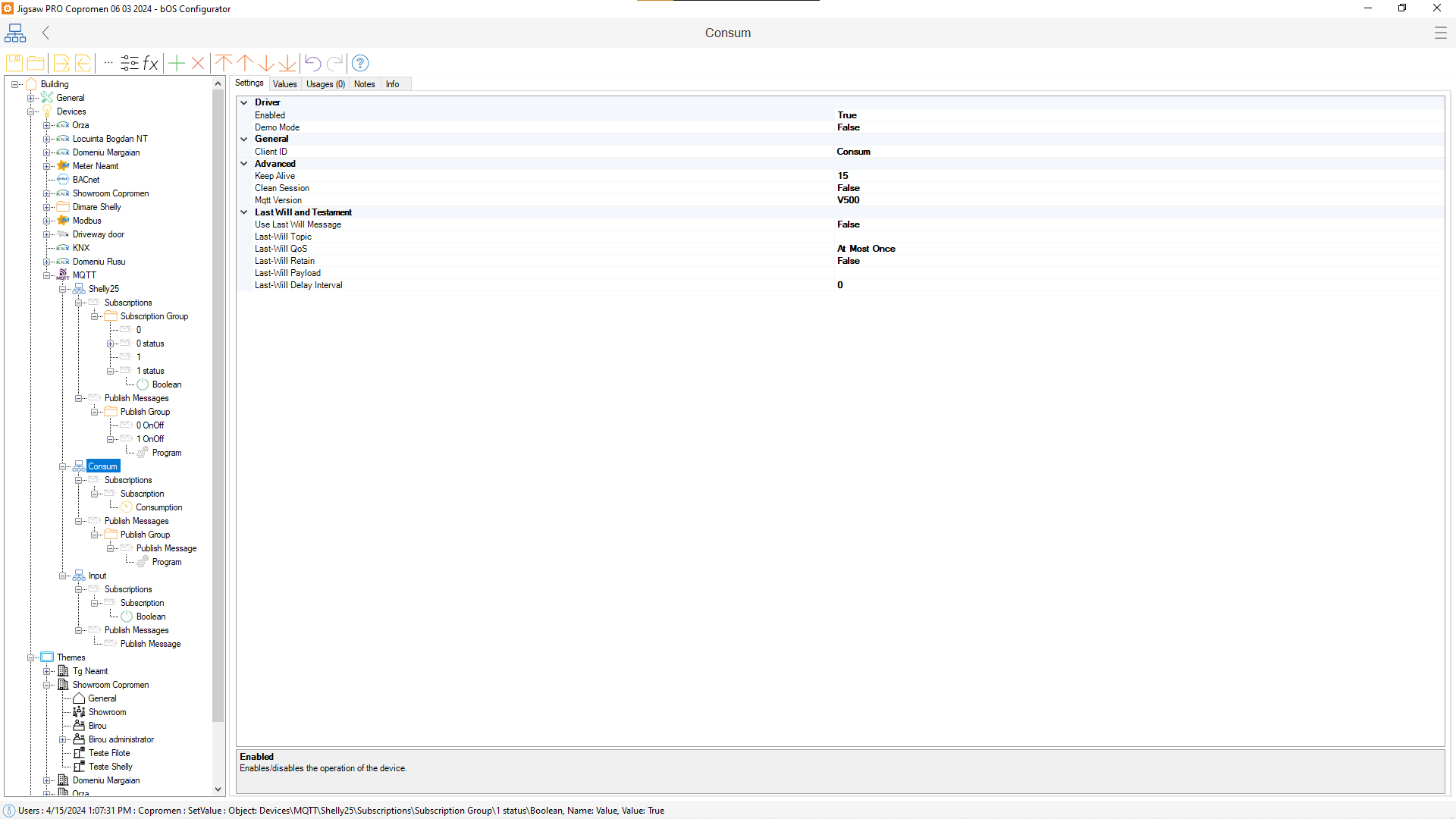
Task: Click the green plus add icon
Action: click(177, 63)
